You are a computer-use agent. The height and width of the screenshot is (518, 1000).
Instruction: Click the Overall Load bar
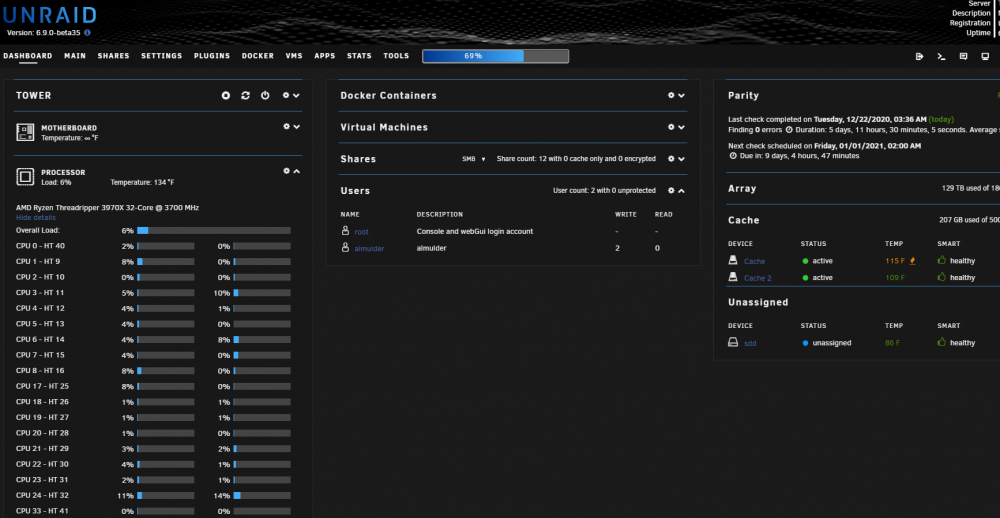pyautogui.click(x=214, y=230)
